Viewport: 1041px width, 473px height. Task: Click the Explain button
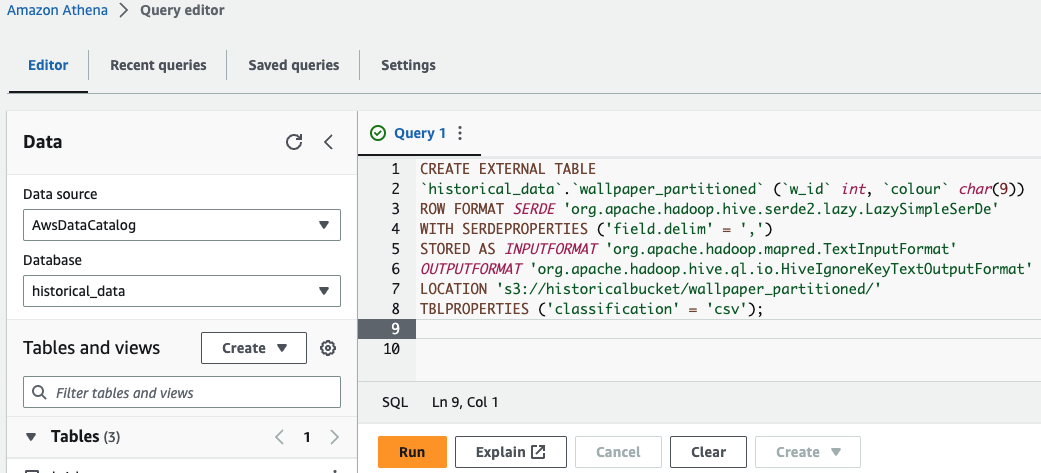(x=510, y=452)
